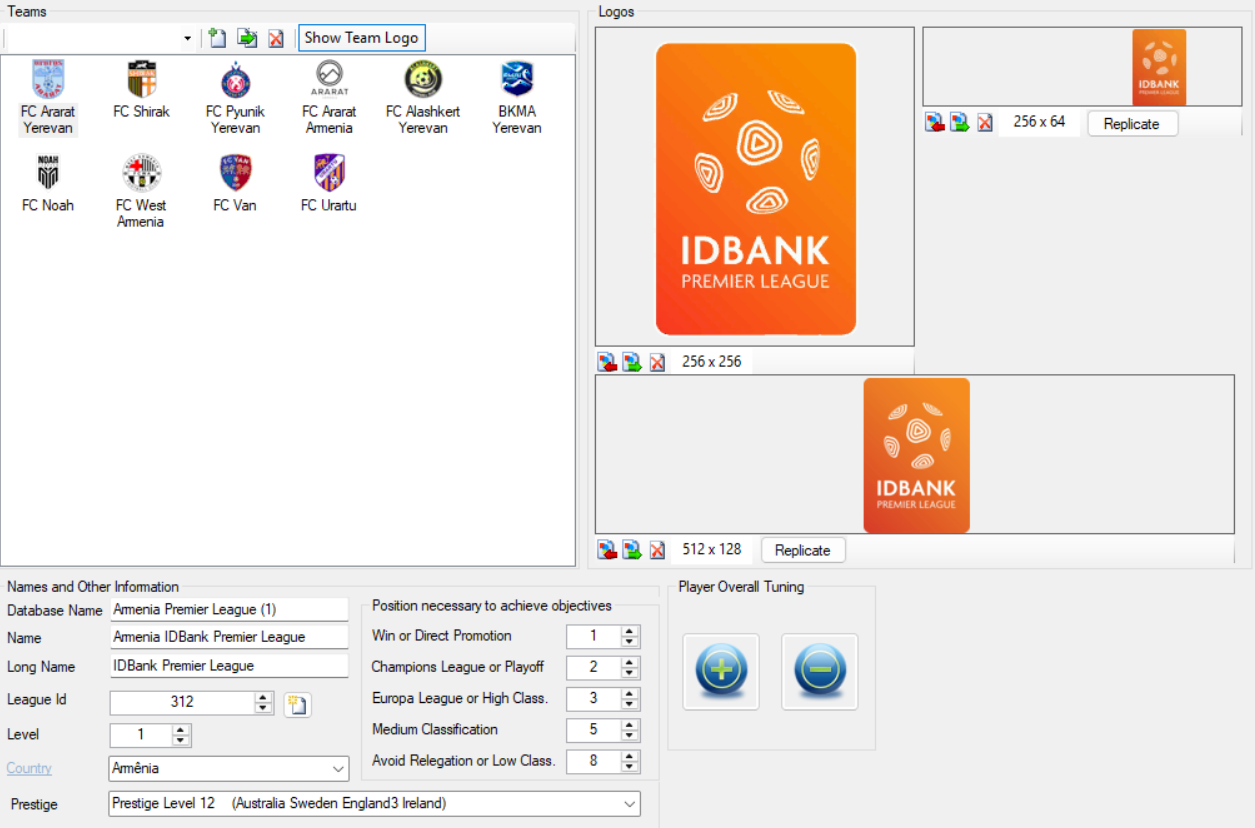The image size is (1255, 828).
Task: Click the '512 x 128' size text
Action: [x=712, y=550]
